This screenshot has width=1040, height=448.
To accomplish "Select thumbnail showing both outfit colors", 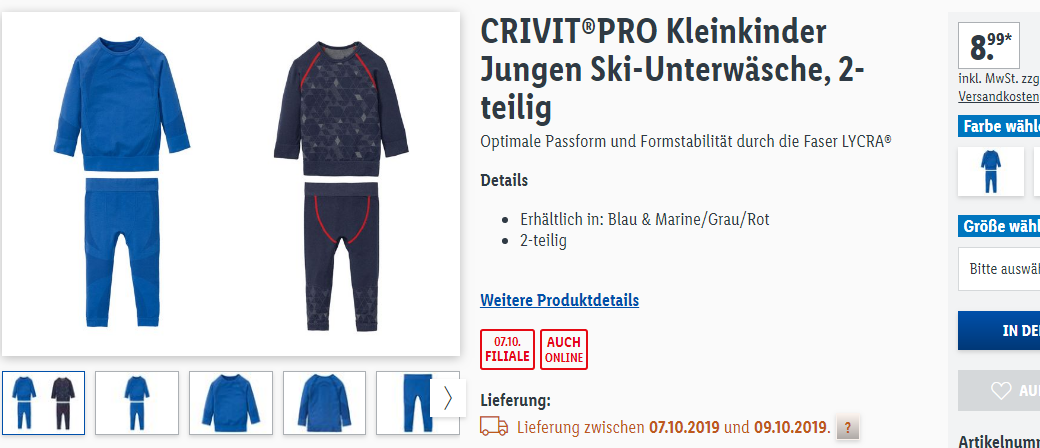I will [44, 403].
